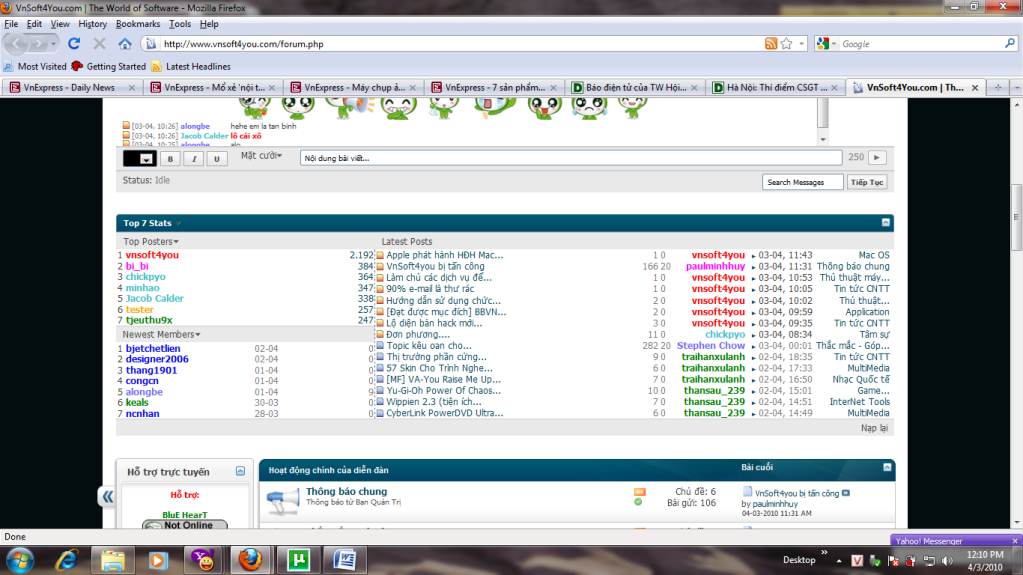This screenshot has width=1023, height=575.
Task: Open the Help menu
Action: 209,24
